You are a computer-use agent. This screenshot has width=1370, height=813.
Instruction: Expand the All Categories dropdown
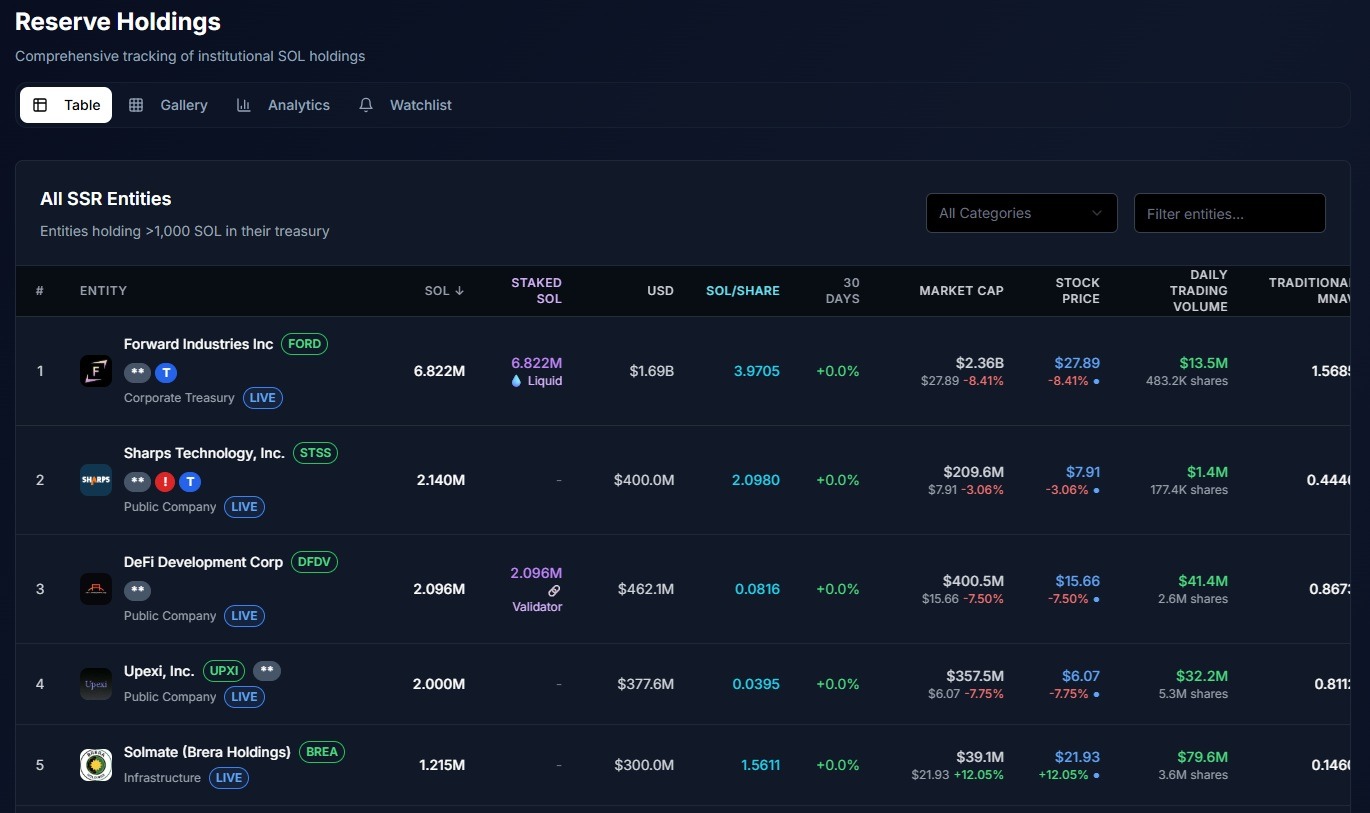[x=1021, y=213]
